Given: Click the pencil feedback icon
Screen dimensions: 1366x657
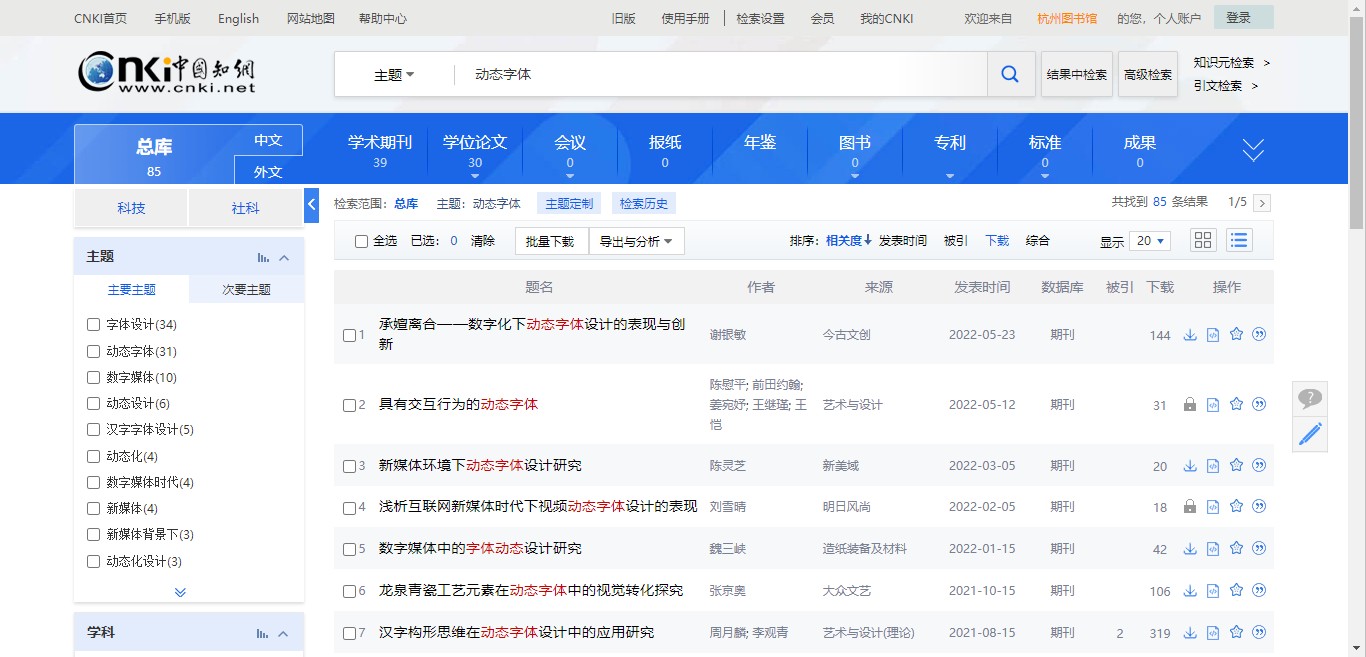Looking at the screenshot, I should [1310, 434].
